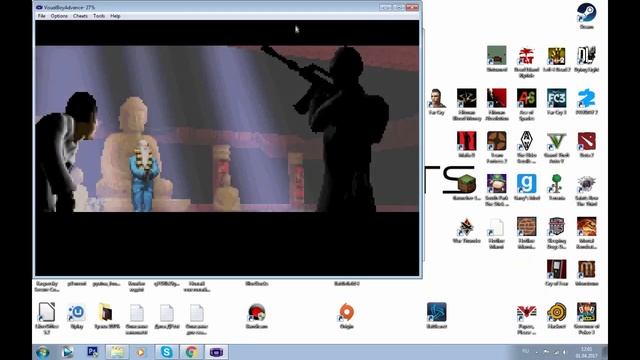Open the Far Cry soldier-face shortcut

436,102
